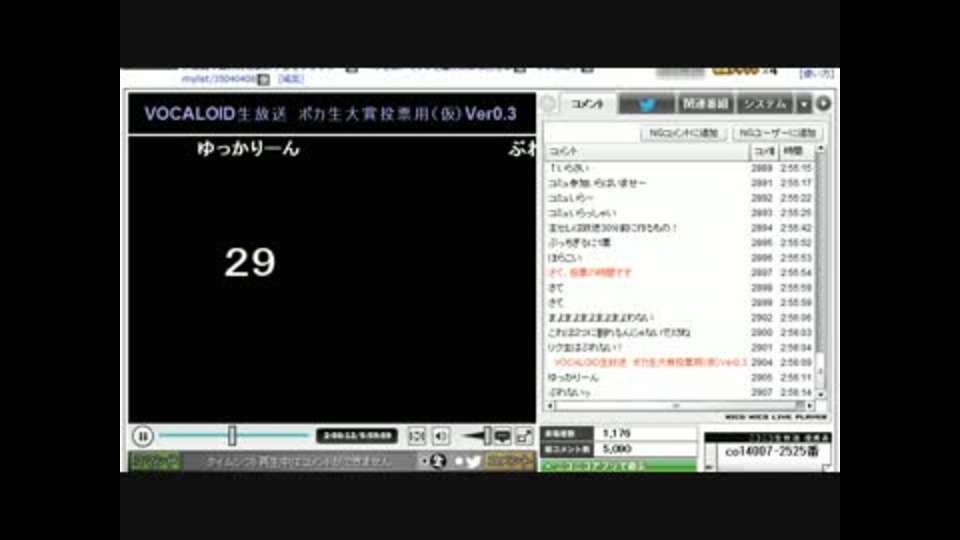Image resolution: width=960 pixels, height=540 pixels.
Task: Click the disabled comment input field
Action: [x=300, y=461]
